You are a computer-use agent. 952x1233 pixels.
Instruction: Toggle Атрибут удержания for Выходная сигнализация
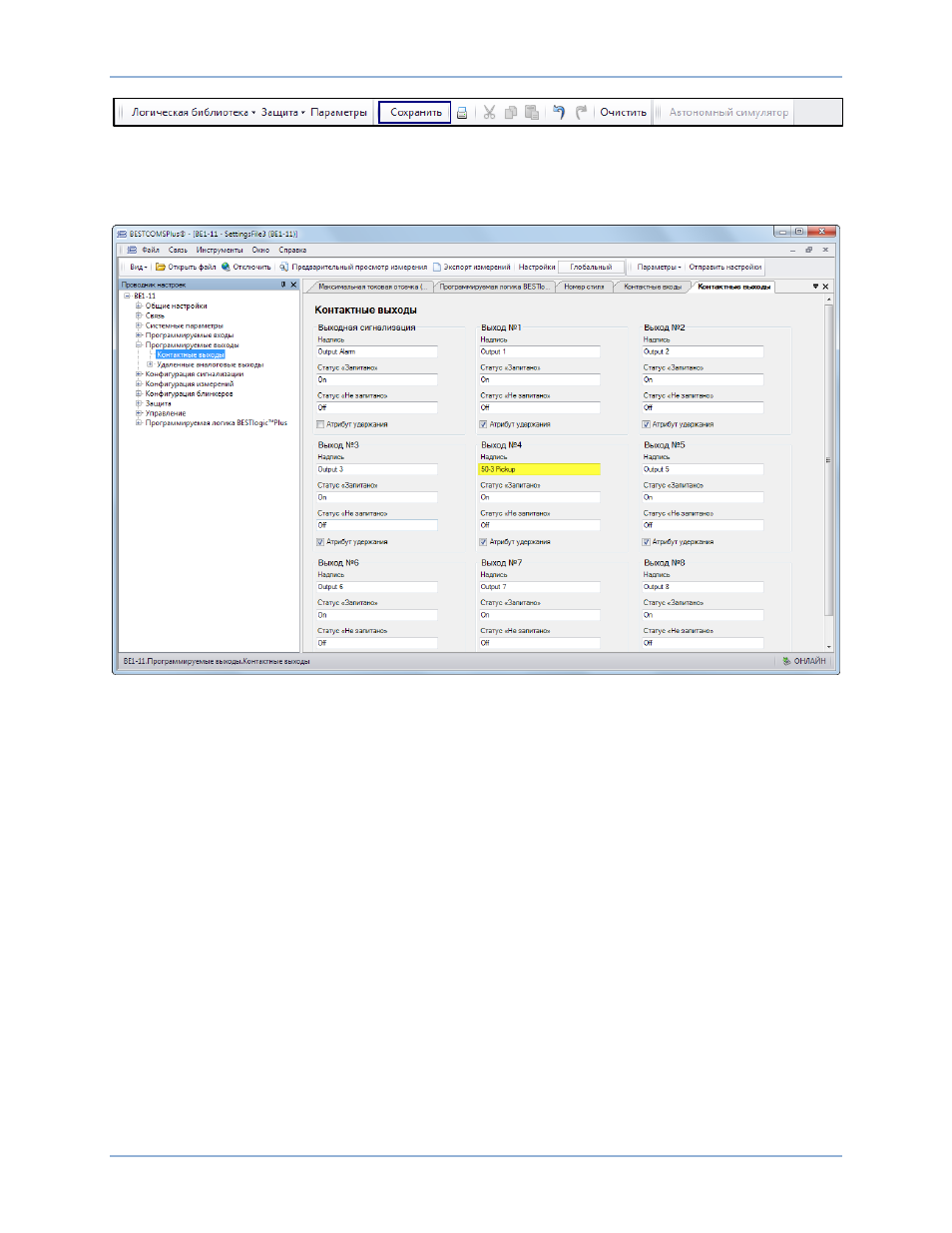[320, 424]
